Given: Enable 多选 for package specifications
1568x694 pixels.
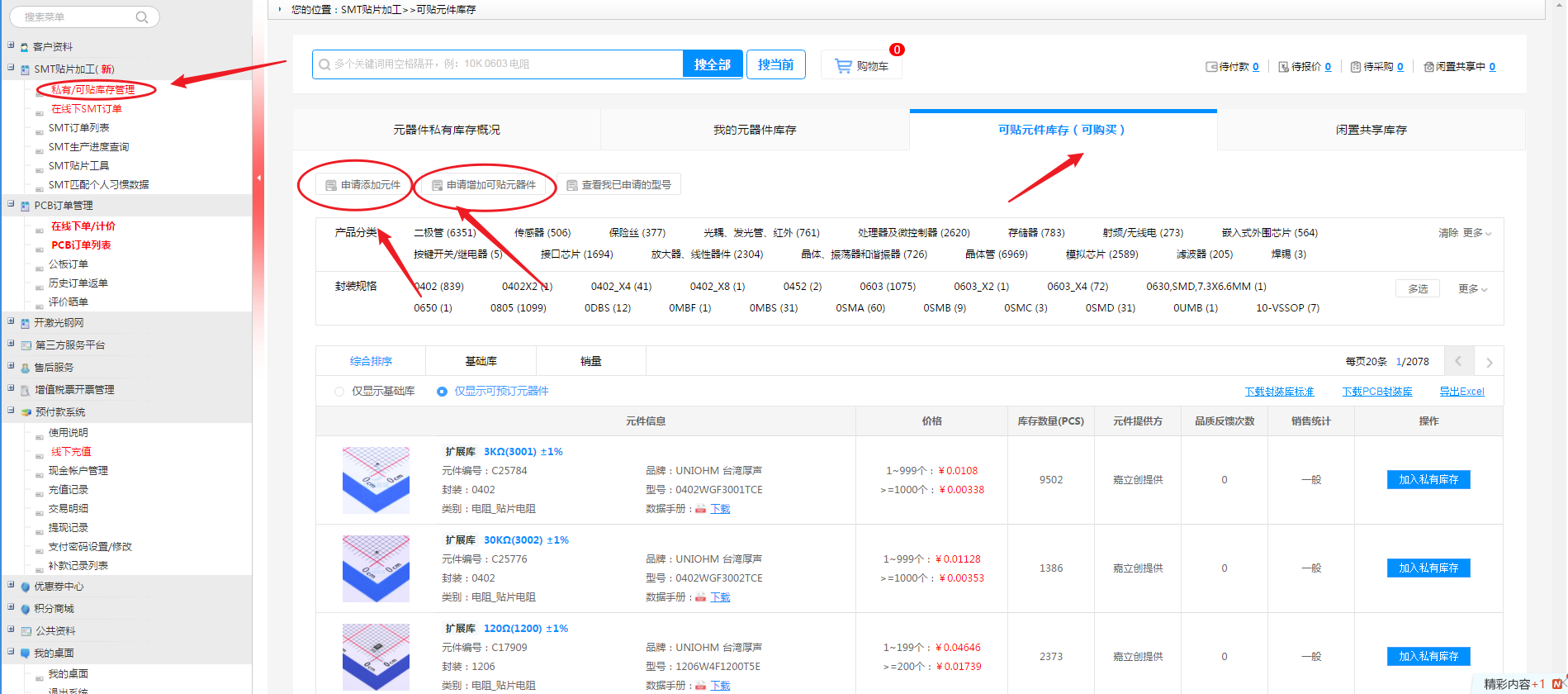Looking at the screenshot, I should 1417,288.
